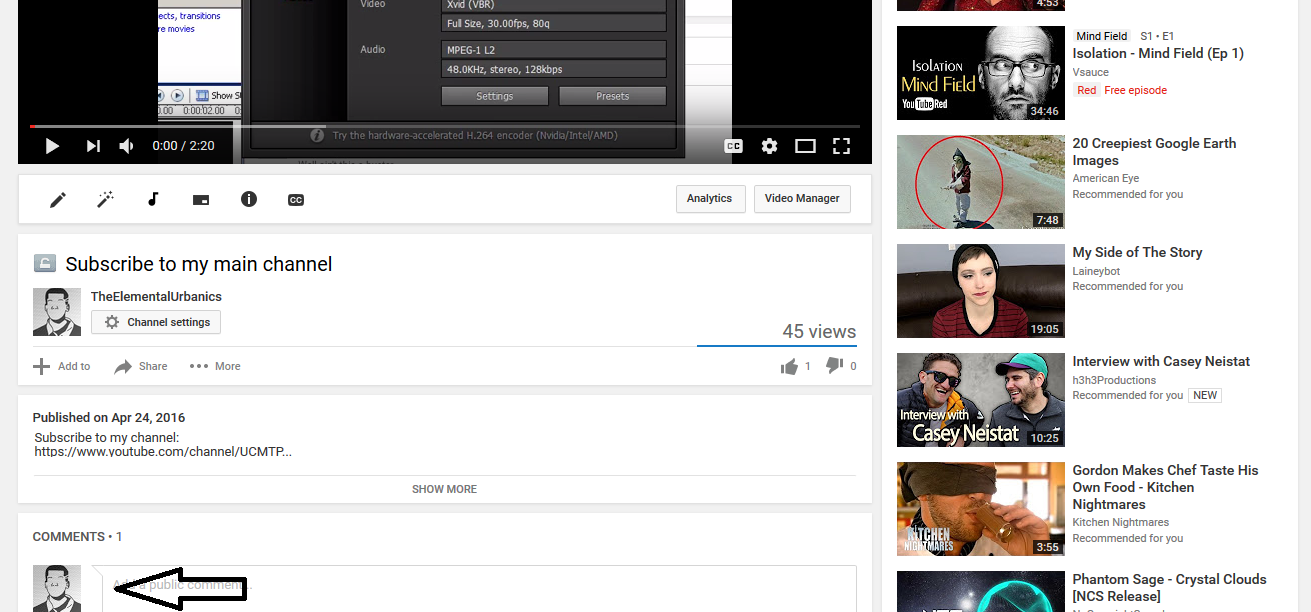Click the Laineybot channel name

pyautogui.click(x=1096, y=270)
